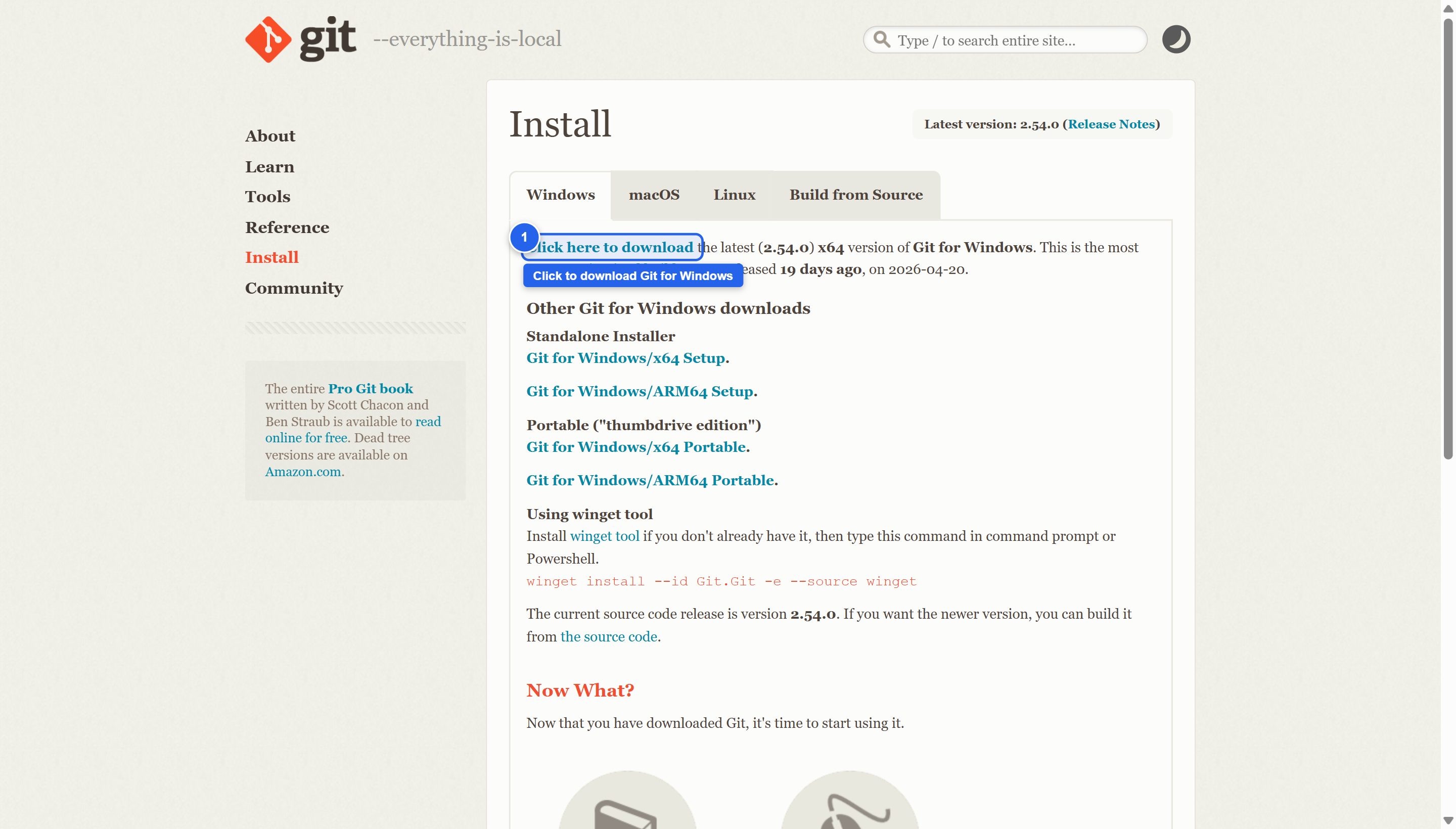Open the Learn section in sidebar
The image size is (1456, 829).
(x=269, y=167)
